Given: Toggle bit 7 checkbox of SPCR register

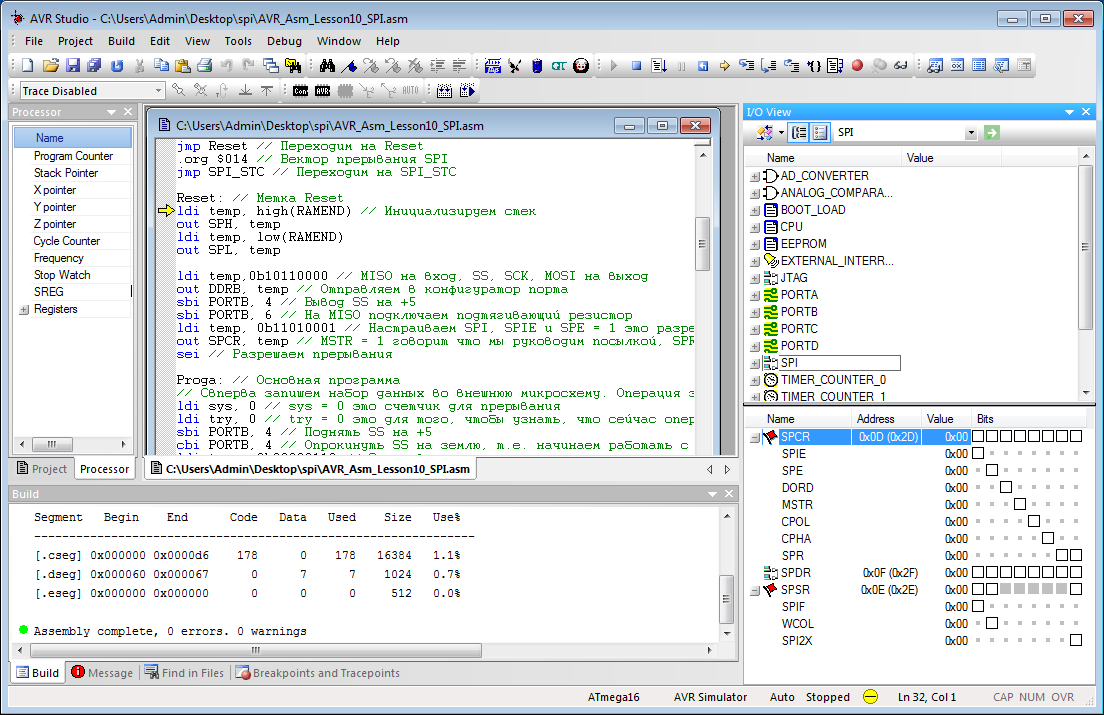Looking at the screenshot, I should [979, 437].
